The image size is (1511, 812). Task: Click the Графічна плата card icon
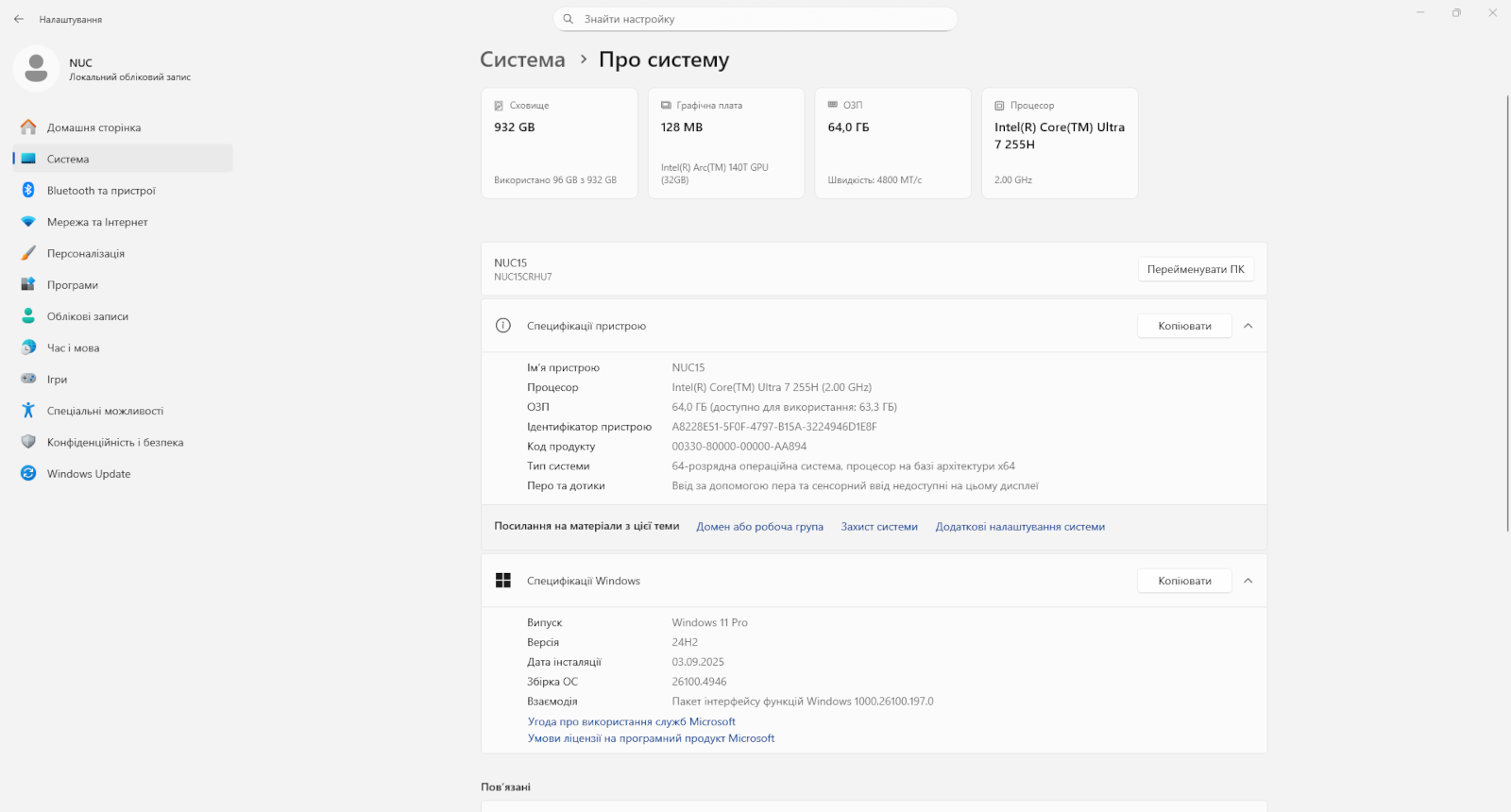click(666, 105)
